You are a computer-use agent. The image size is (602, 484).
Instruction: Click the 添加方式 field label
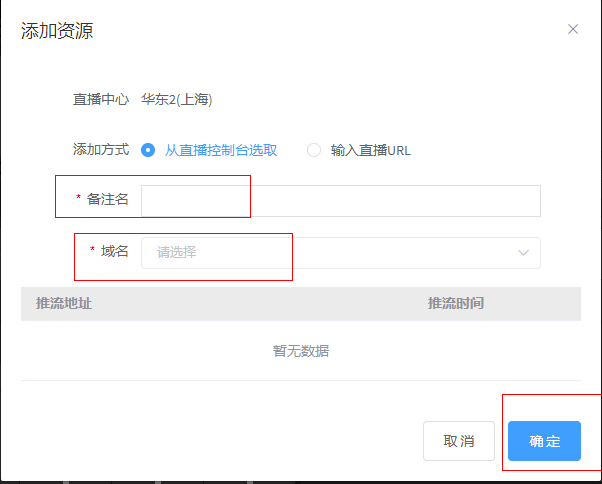coord(101,149)
